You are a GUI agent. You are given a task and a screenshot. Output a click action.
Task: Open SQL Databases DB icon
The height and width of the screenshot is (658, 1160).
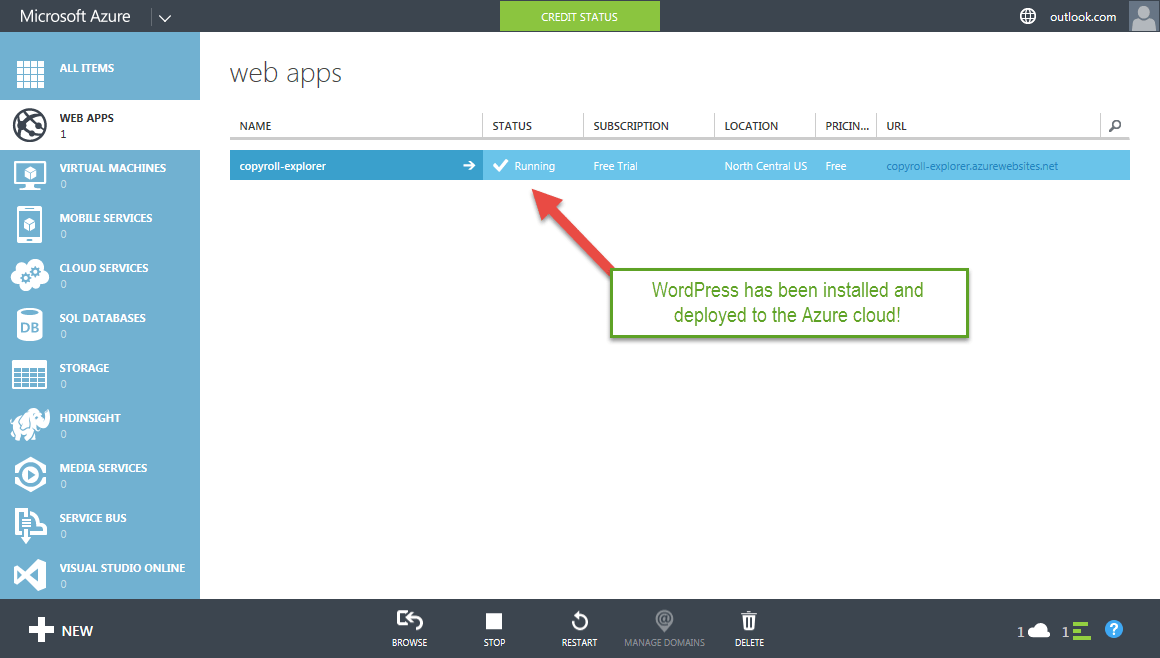[30, 326]
